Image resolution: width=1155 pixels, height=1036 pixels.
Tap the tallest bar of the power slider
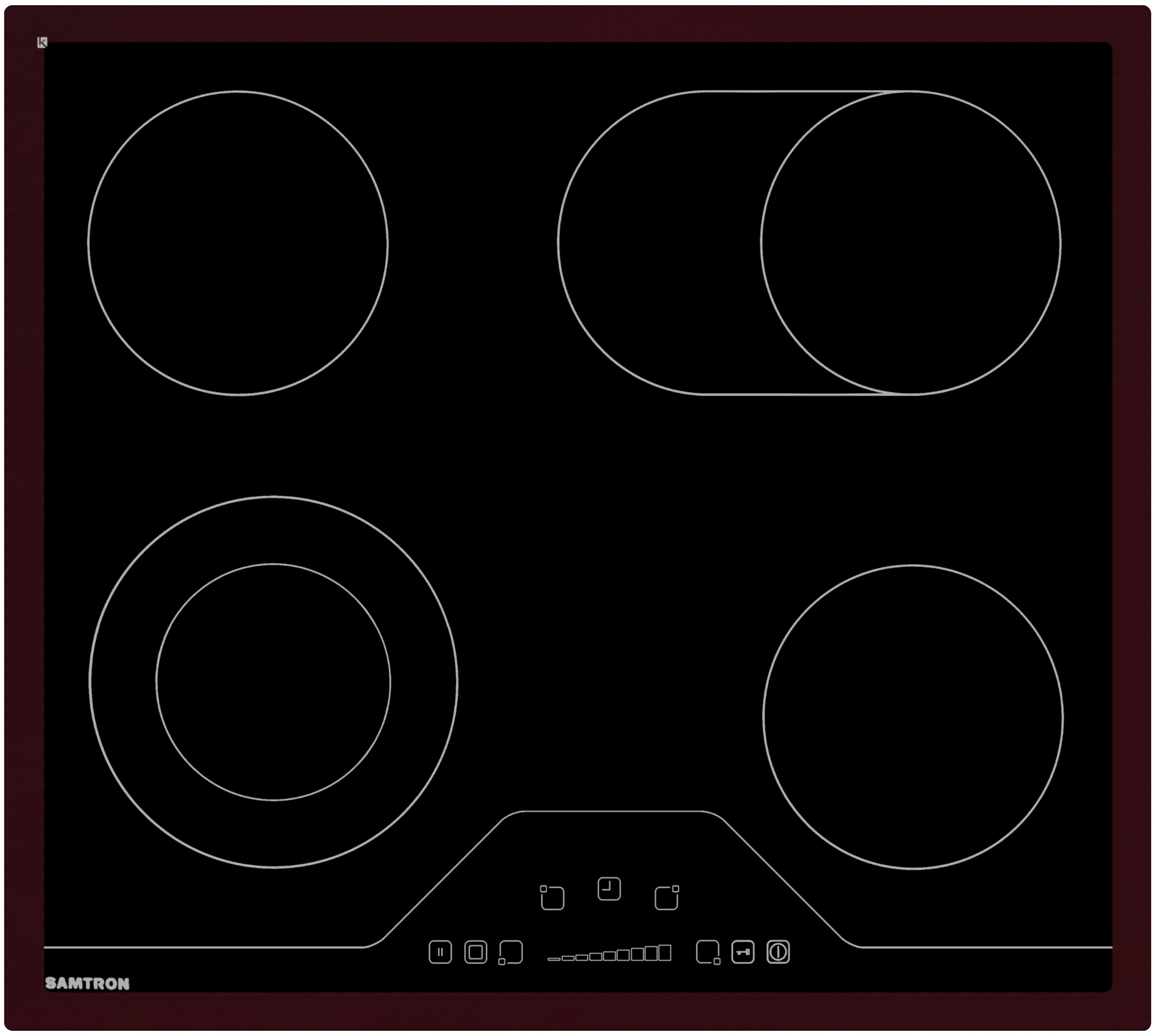tap(665, 953)
